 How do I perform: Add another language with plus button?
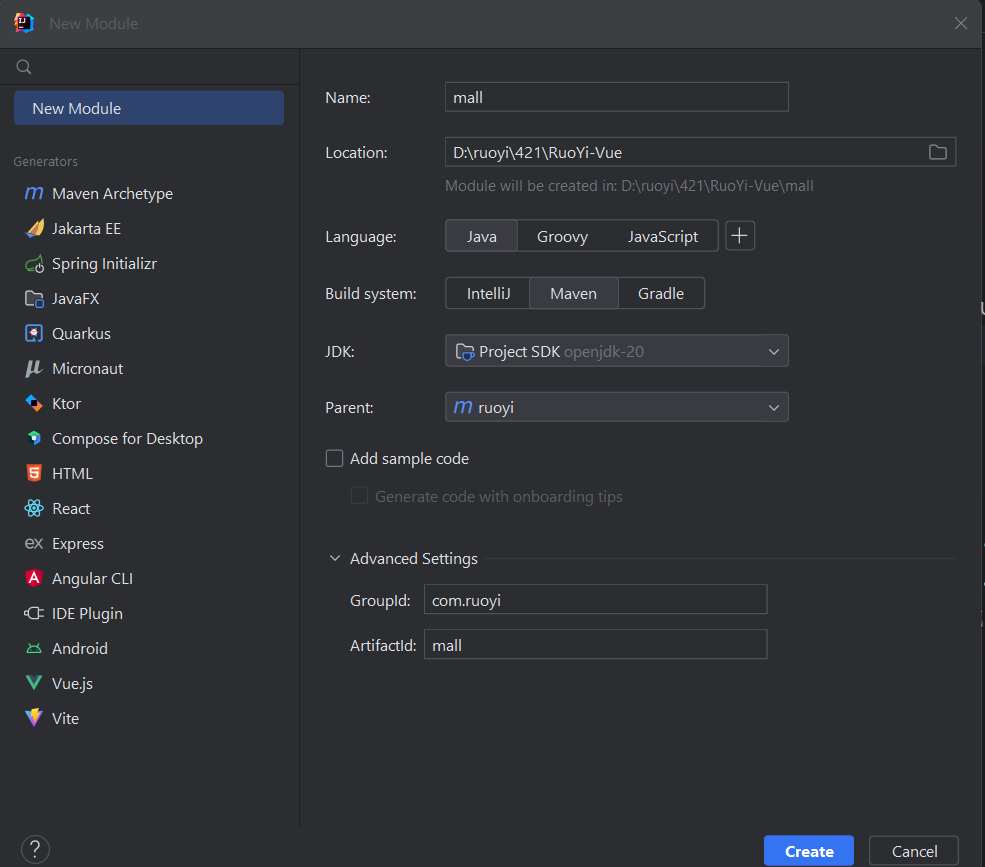(739, 236)
